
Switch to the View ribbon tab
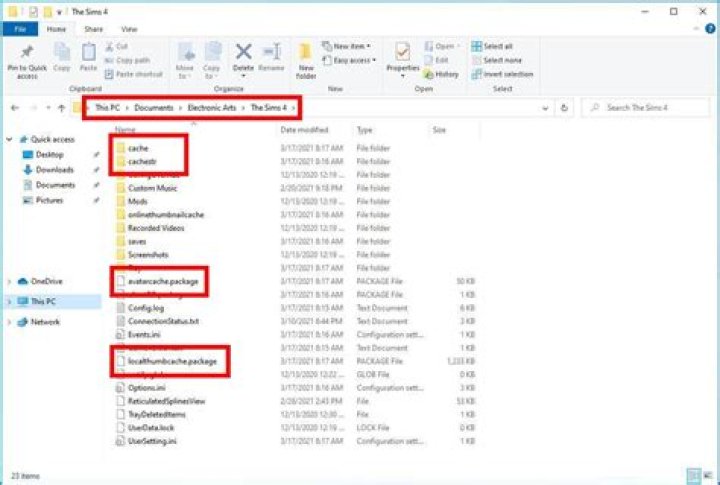click(x=129, y=29)
